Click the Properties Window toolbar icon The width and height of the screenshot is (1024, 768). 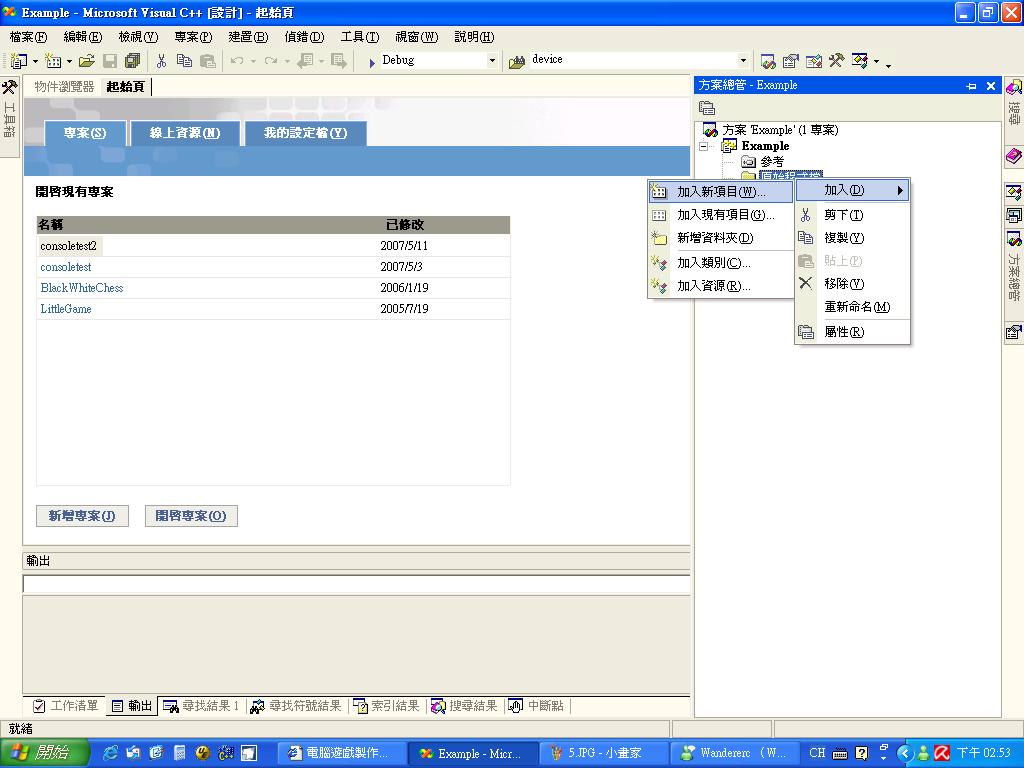[x=791, y=61]
